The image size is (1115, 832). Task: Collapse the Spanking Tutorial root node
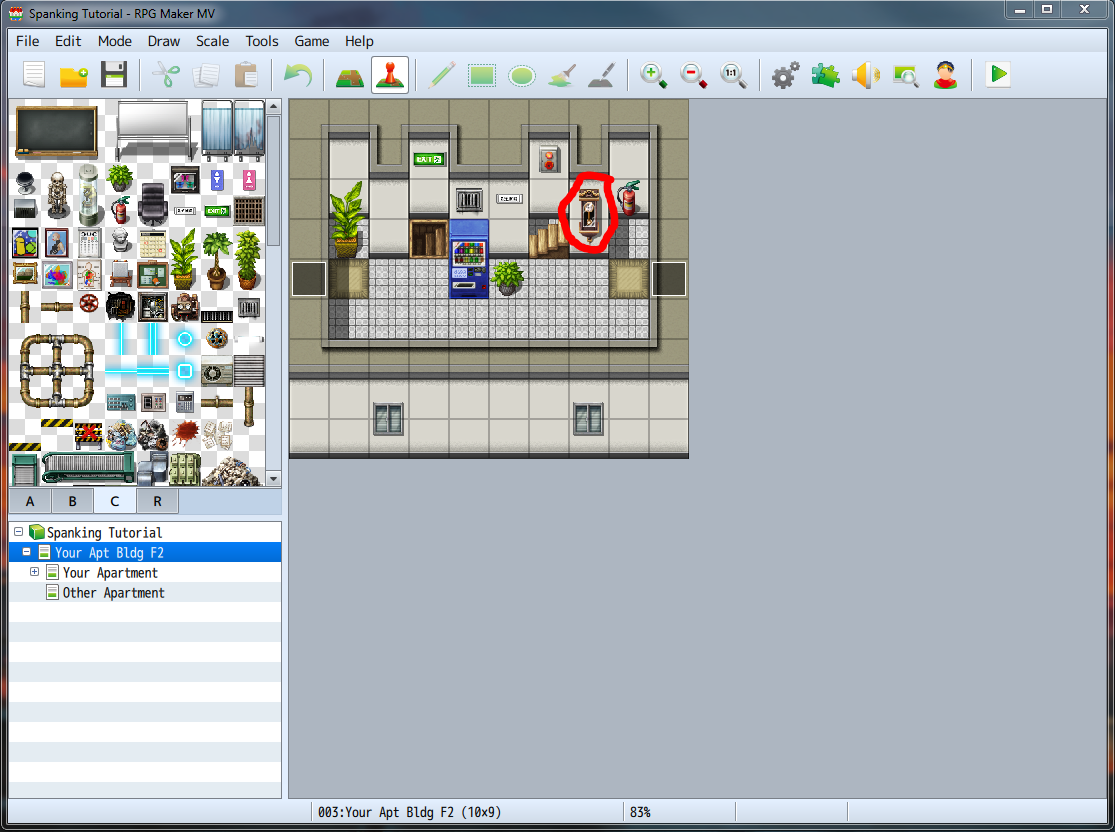(18, 532)
